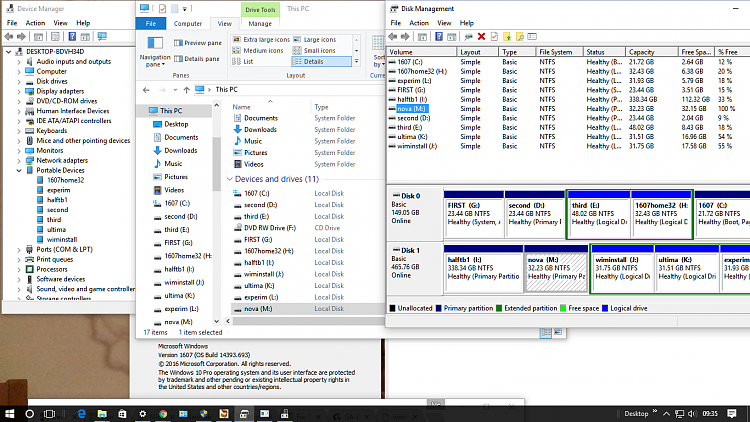Image resolution: width=750 pixels, height=422 pixels.
Task: Expand Network adapters node in Device Manager
Action: coord(19,161)
